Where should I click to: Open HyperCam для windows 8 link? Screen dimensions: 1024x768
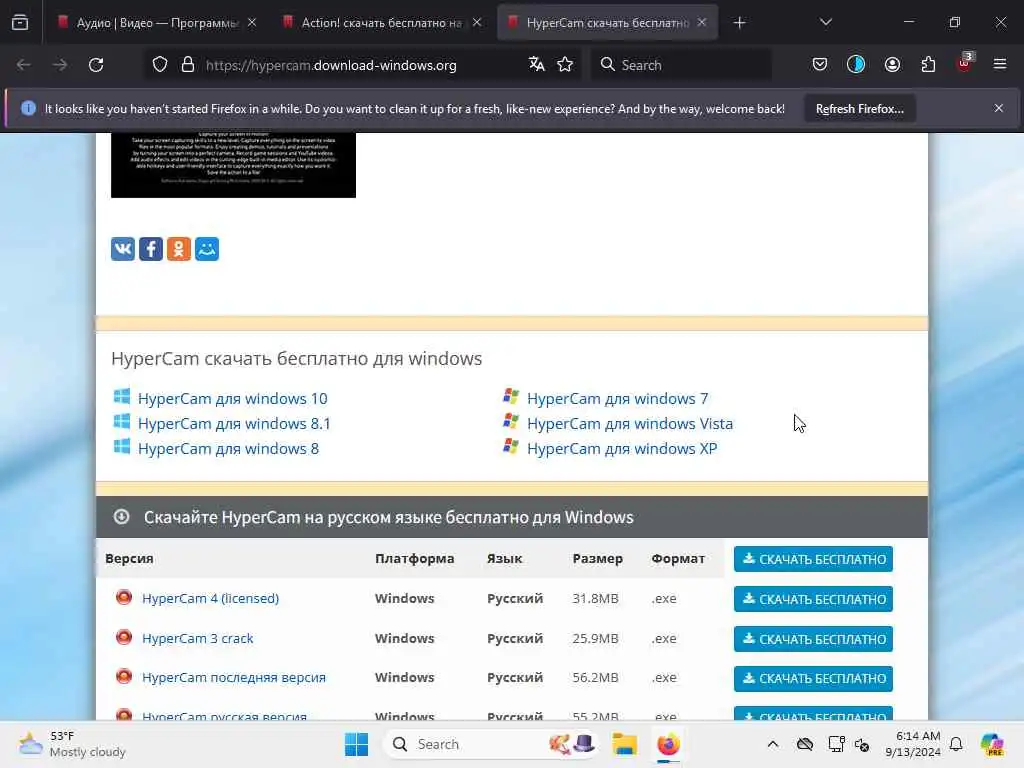(228, 449)
